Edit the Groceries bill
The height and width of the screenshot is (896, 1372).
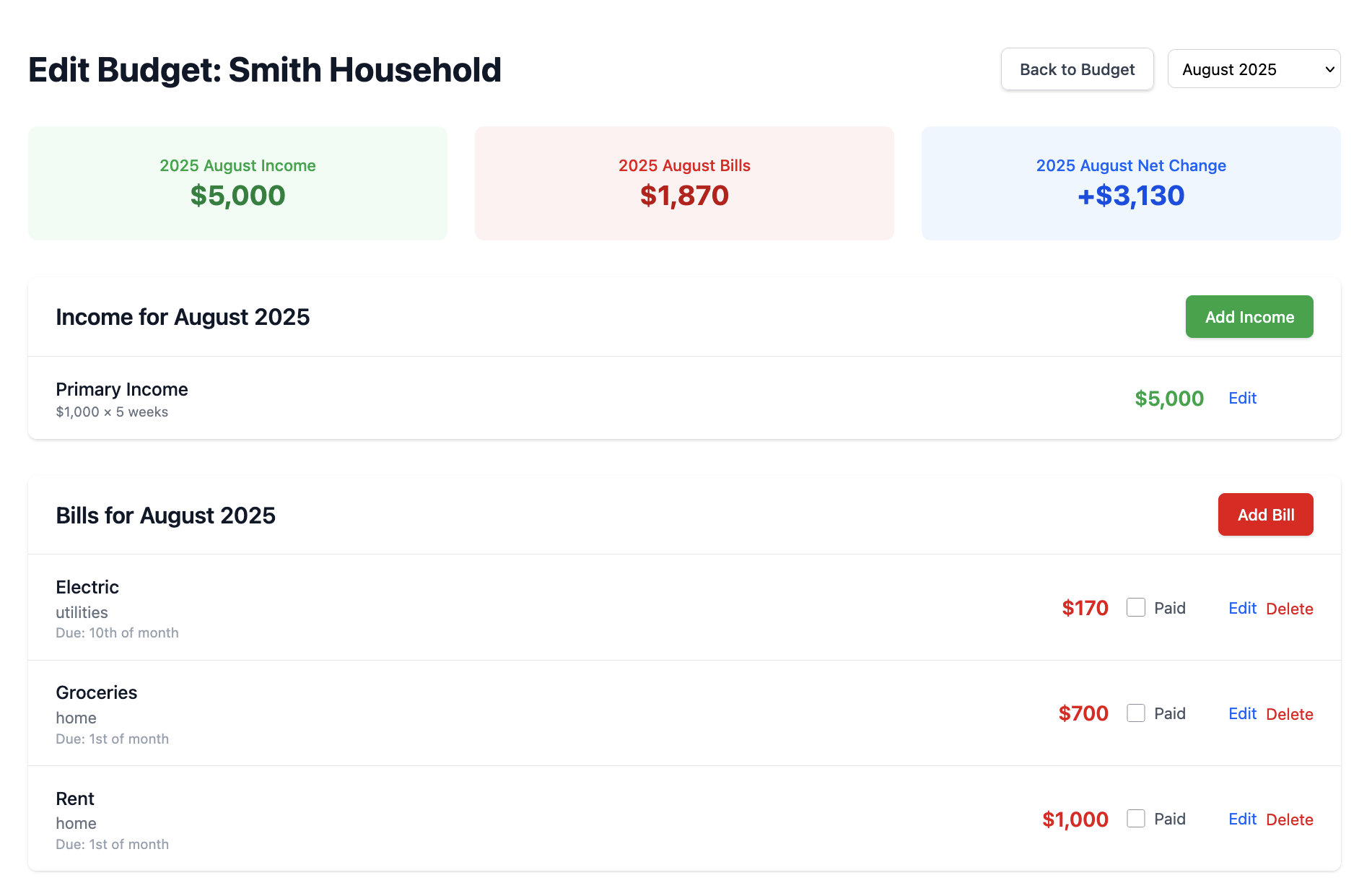[x=1241, y=713]
